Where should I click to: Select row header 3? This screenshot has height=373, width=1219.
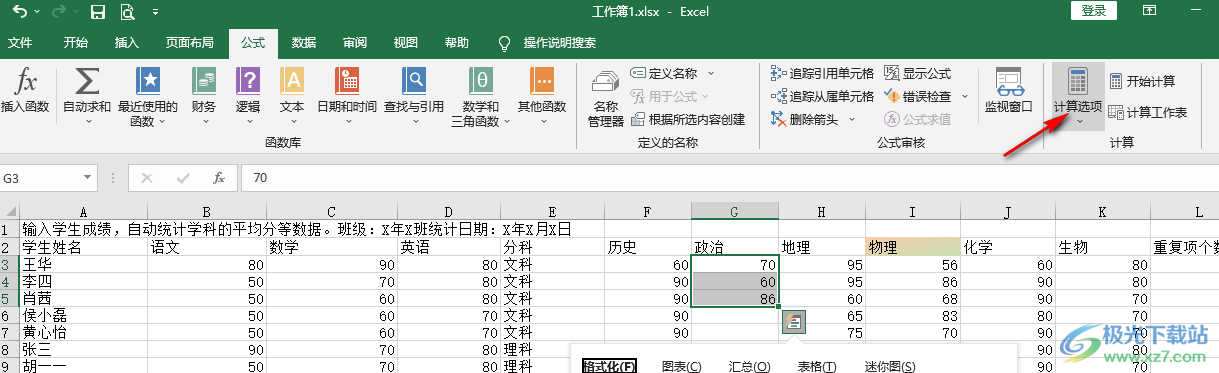(9, 264)
